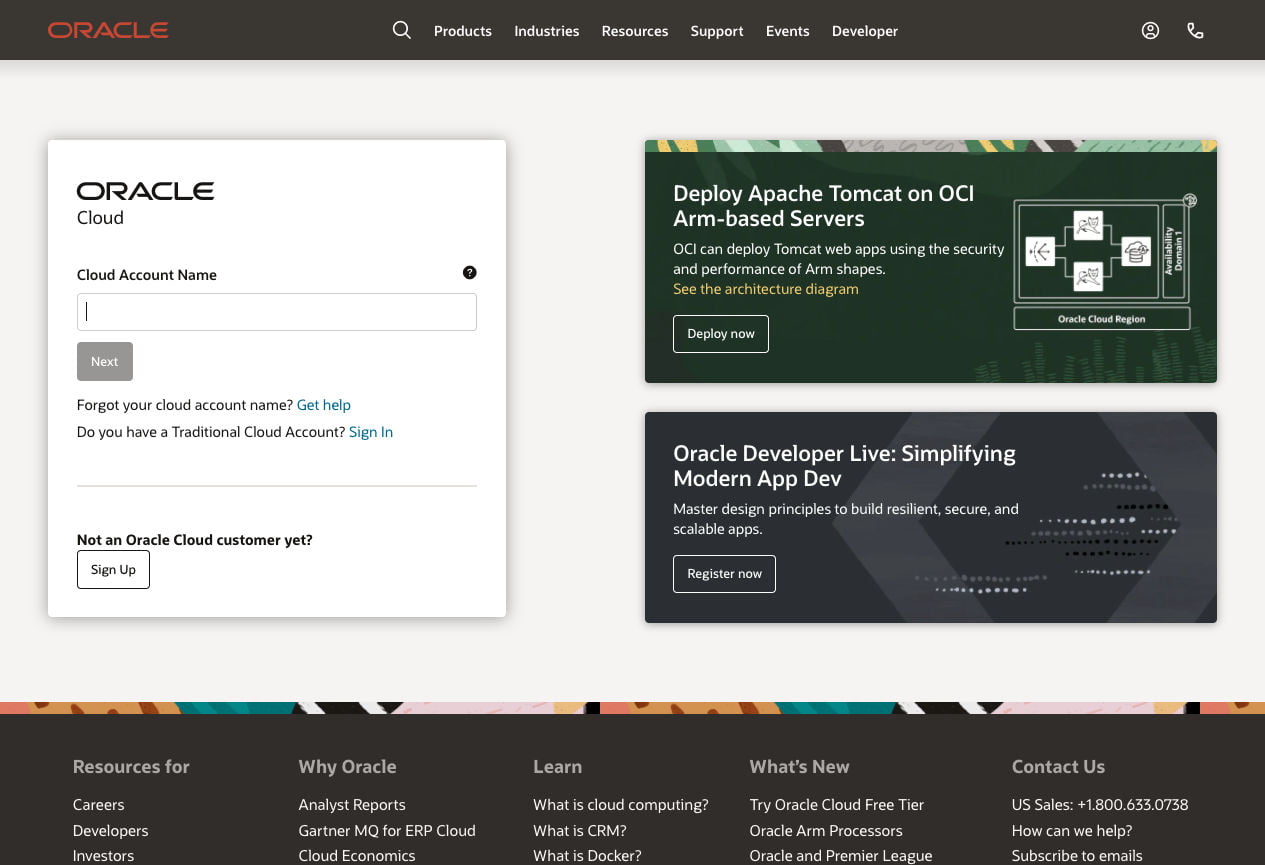The height and width of the screenshot is (865, 1265).
Task: Follow the Traditional Cloud Account Sign In link
Action: 370,432
